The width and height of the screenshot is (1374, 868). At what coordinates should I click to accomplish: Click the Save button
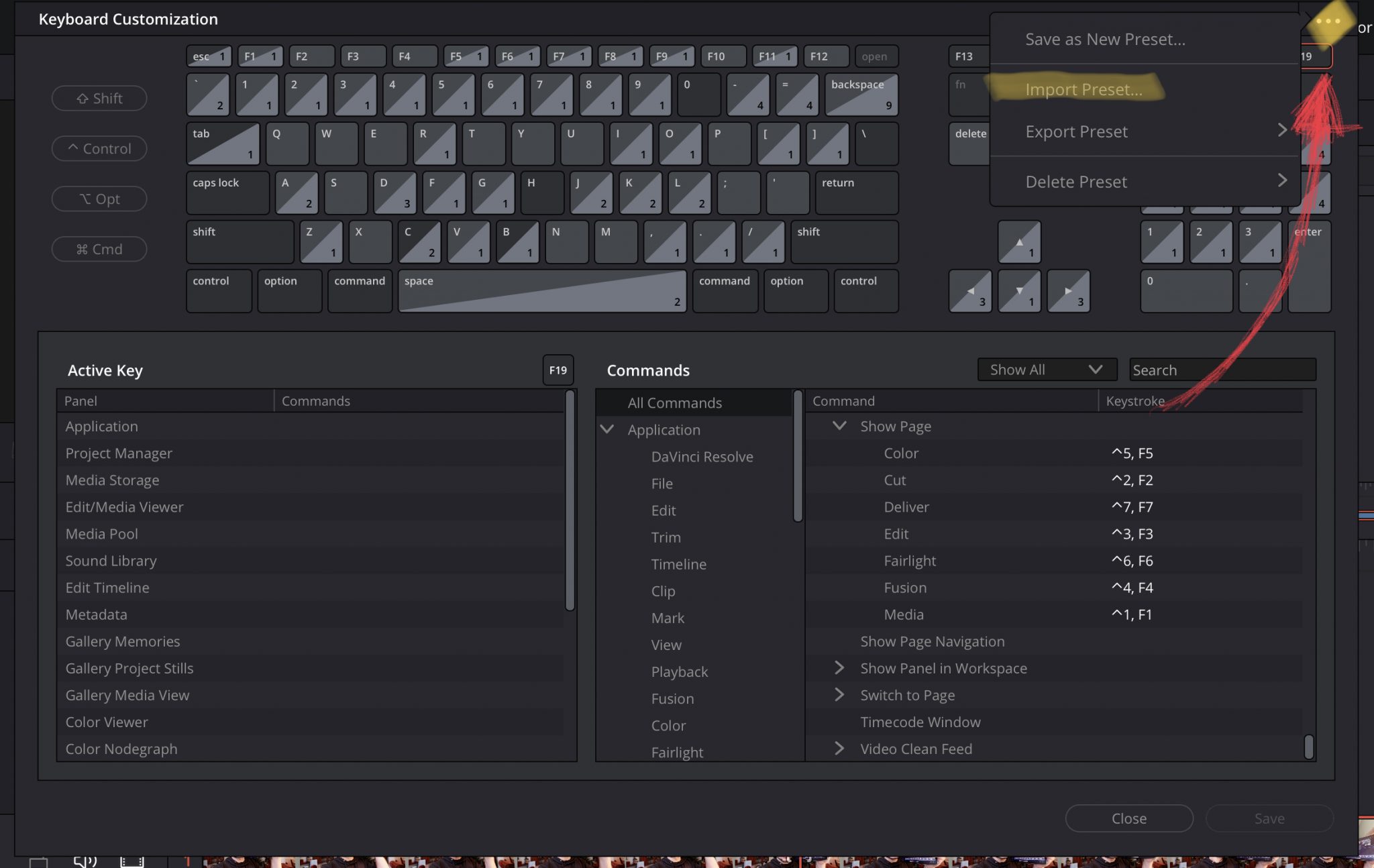[1269, 818]
